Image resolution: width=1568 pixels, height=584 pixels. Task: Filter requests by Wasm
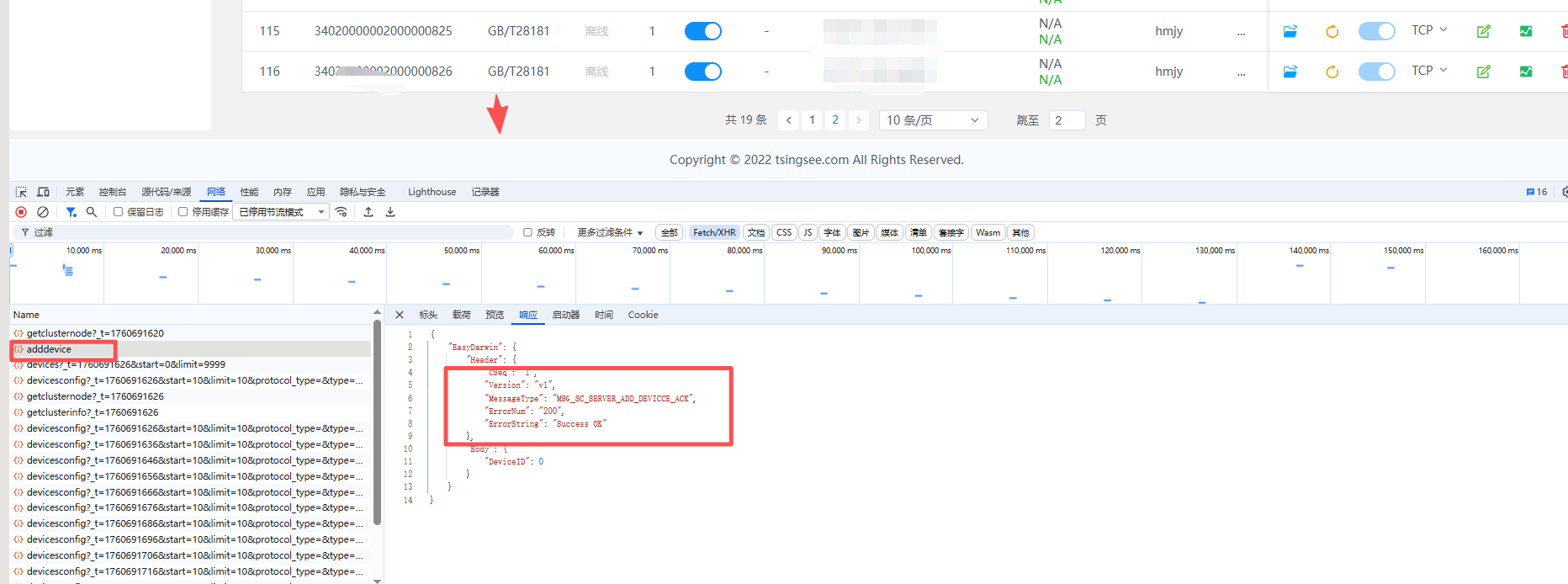click(x=988, y=232)
